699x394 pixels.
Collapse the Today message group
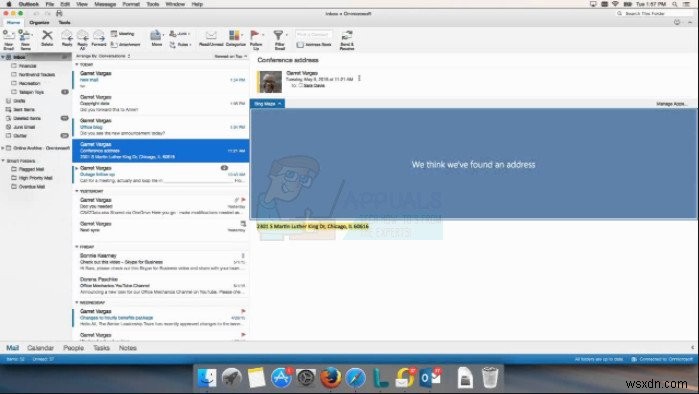point(77,65)
